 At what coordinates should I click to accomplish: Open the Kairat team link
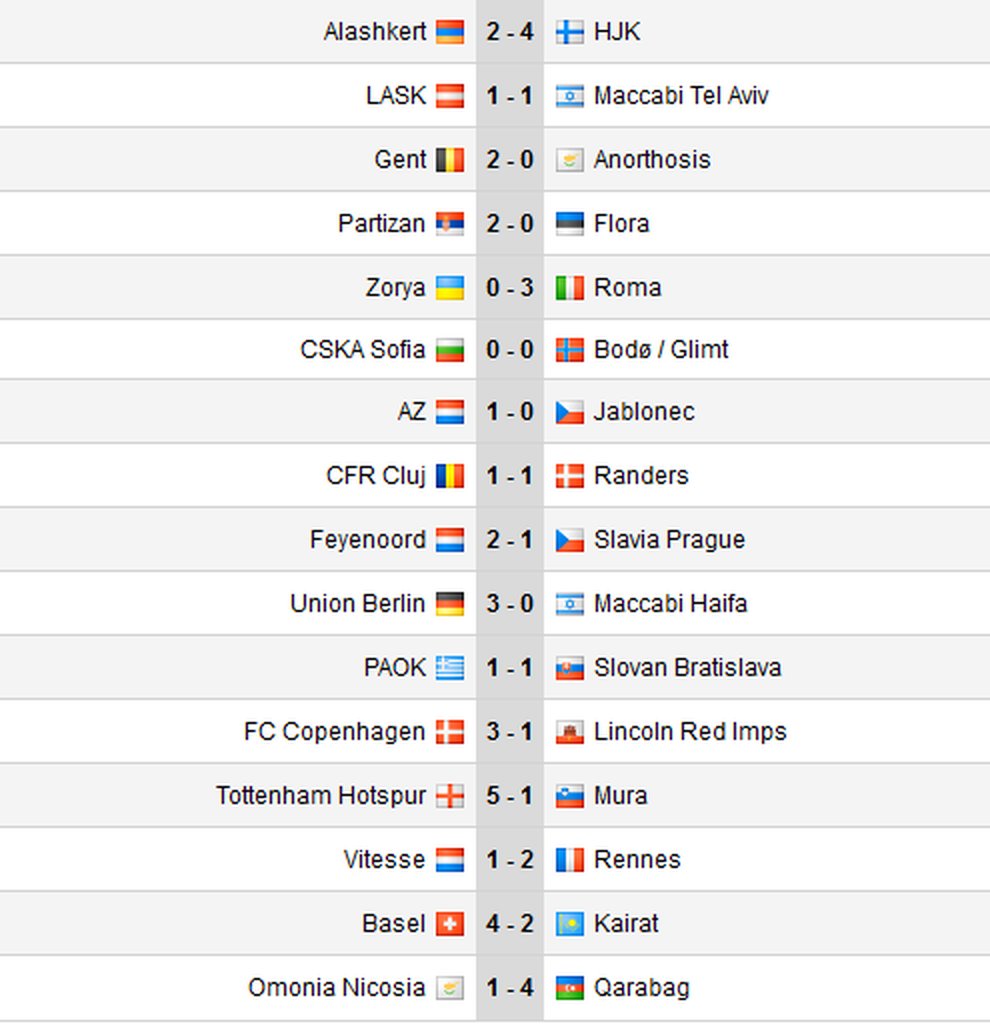(626, 924)
